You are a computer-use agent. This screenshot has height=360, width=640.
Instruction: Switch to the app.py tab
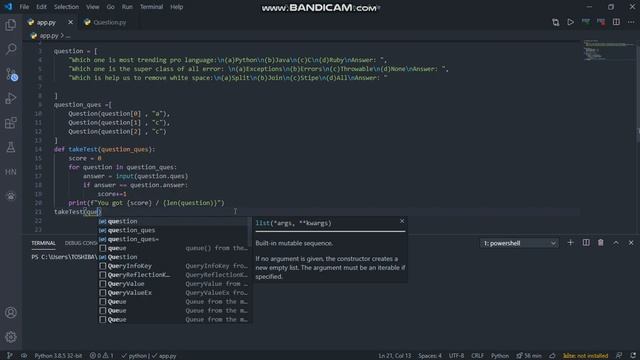[x=46, y=22]
